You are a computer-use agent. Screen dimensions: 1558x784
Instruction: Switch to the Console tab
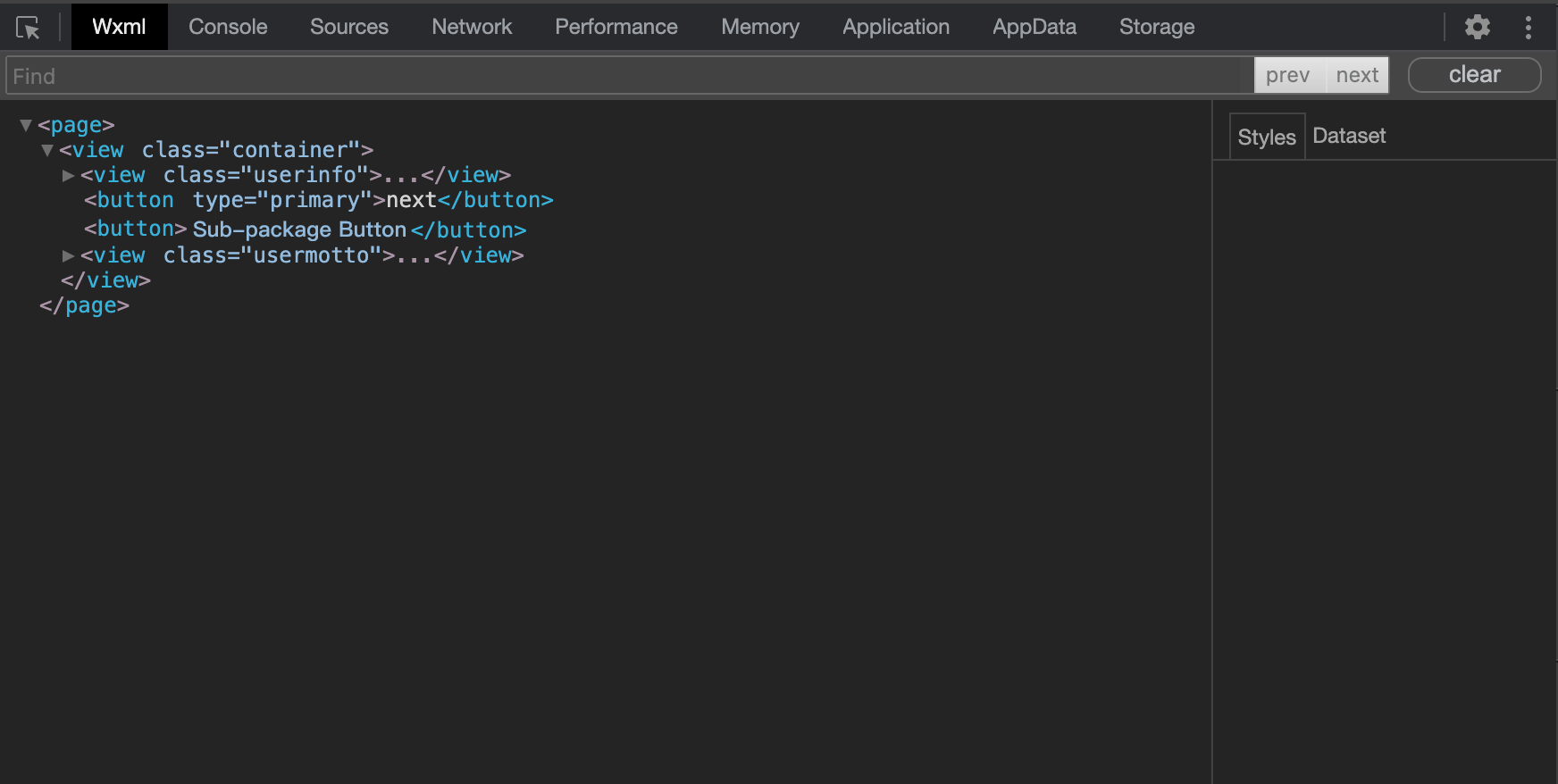(x=228, y=27)
